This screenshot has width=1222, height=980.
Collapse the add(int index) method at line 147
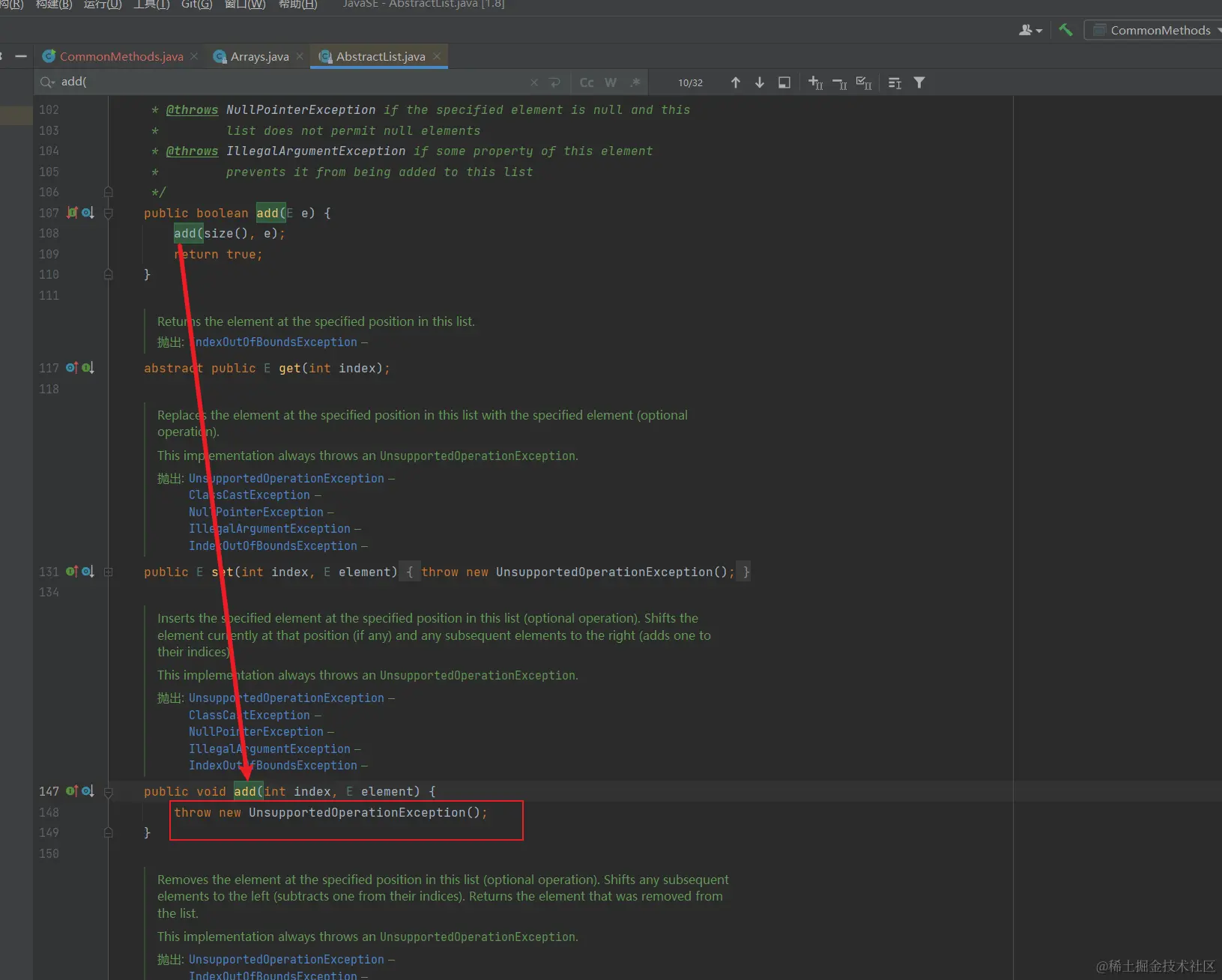(108, 792)
